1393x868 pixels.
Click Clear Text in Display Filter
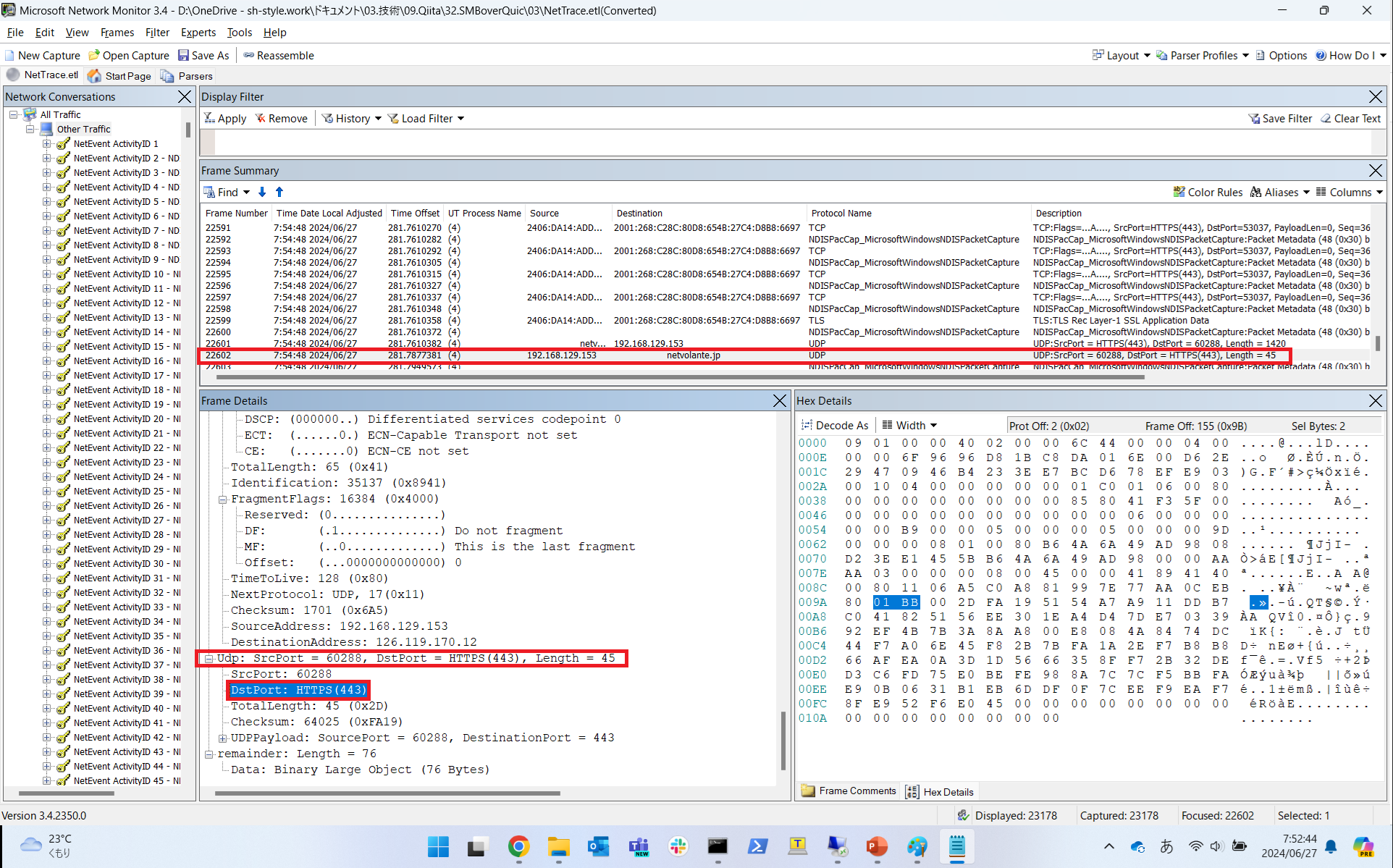tap(1351, 119)
